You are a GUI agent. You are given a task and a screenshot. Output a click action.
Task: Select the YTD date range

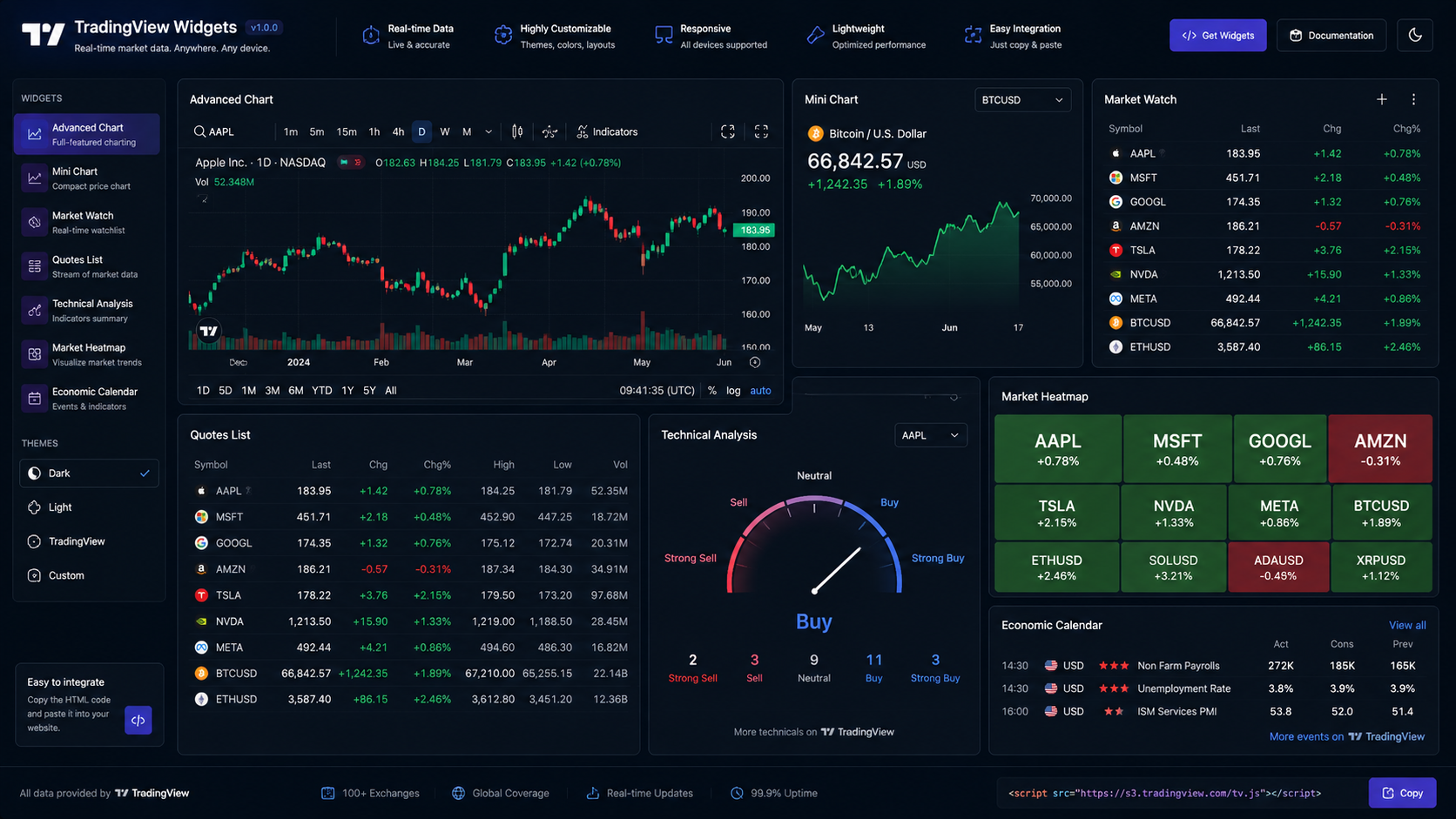321,391
